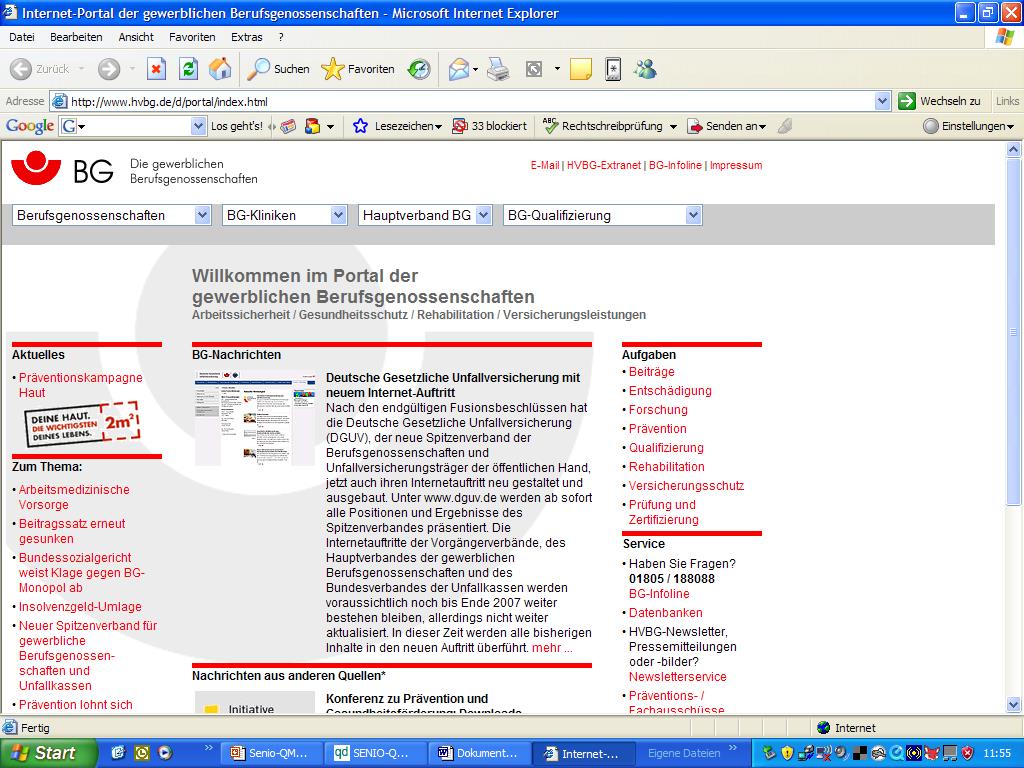Viewport: 1024px width, 768px height.
Task: Click the Google logo in the toolbar
Action: [x=30, y=126]
